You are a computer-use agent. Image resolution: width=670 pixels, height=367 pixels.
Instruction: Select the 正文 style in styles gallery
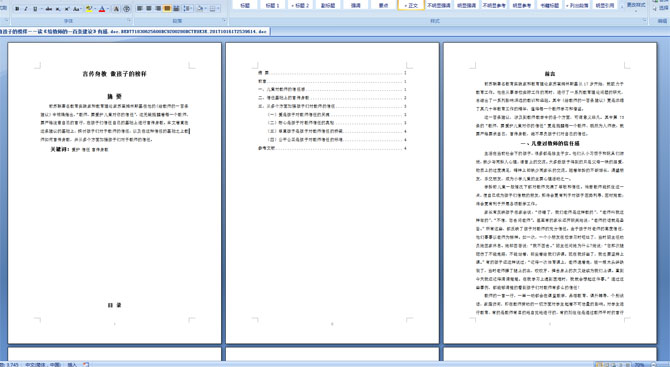[x=411, y=5]
